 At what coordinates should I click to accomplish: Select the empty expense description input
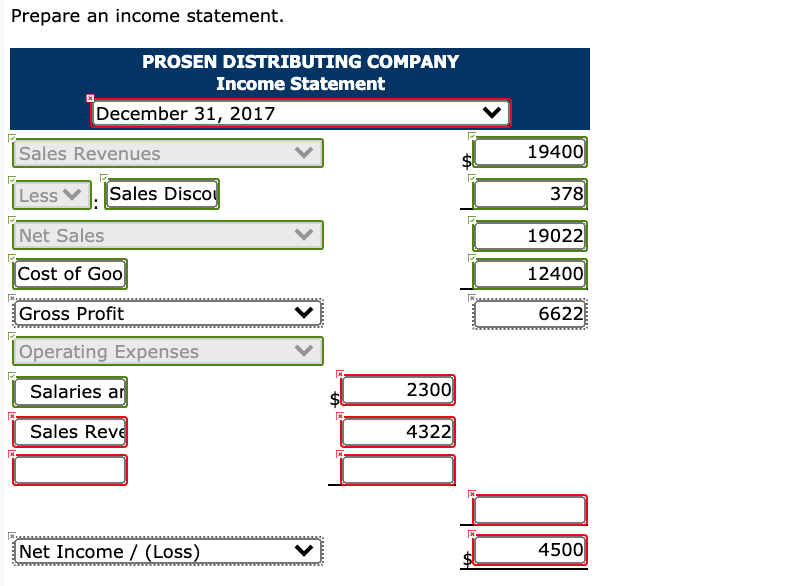[x=69, y=470]
